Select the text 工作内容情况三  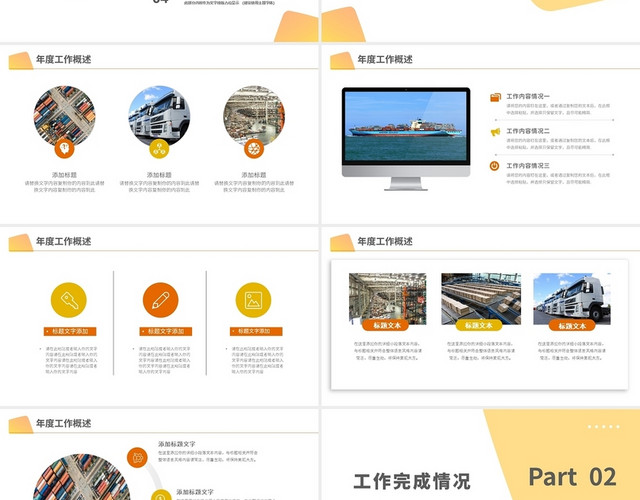pos(528,166)
